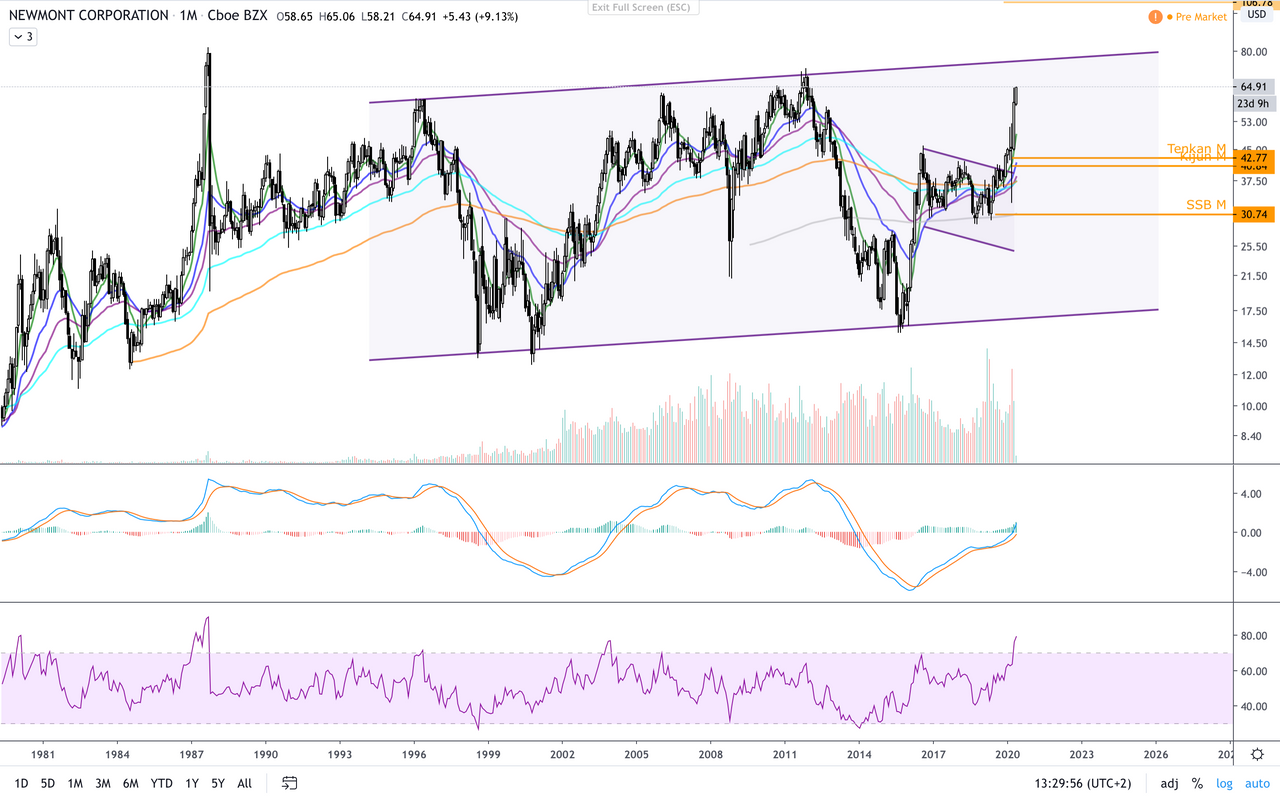Click the Pre Market warning icon

pyautogui.click(x=1156, y=17)
